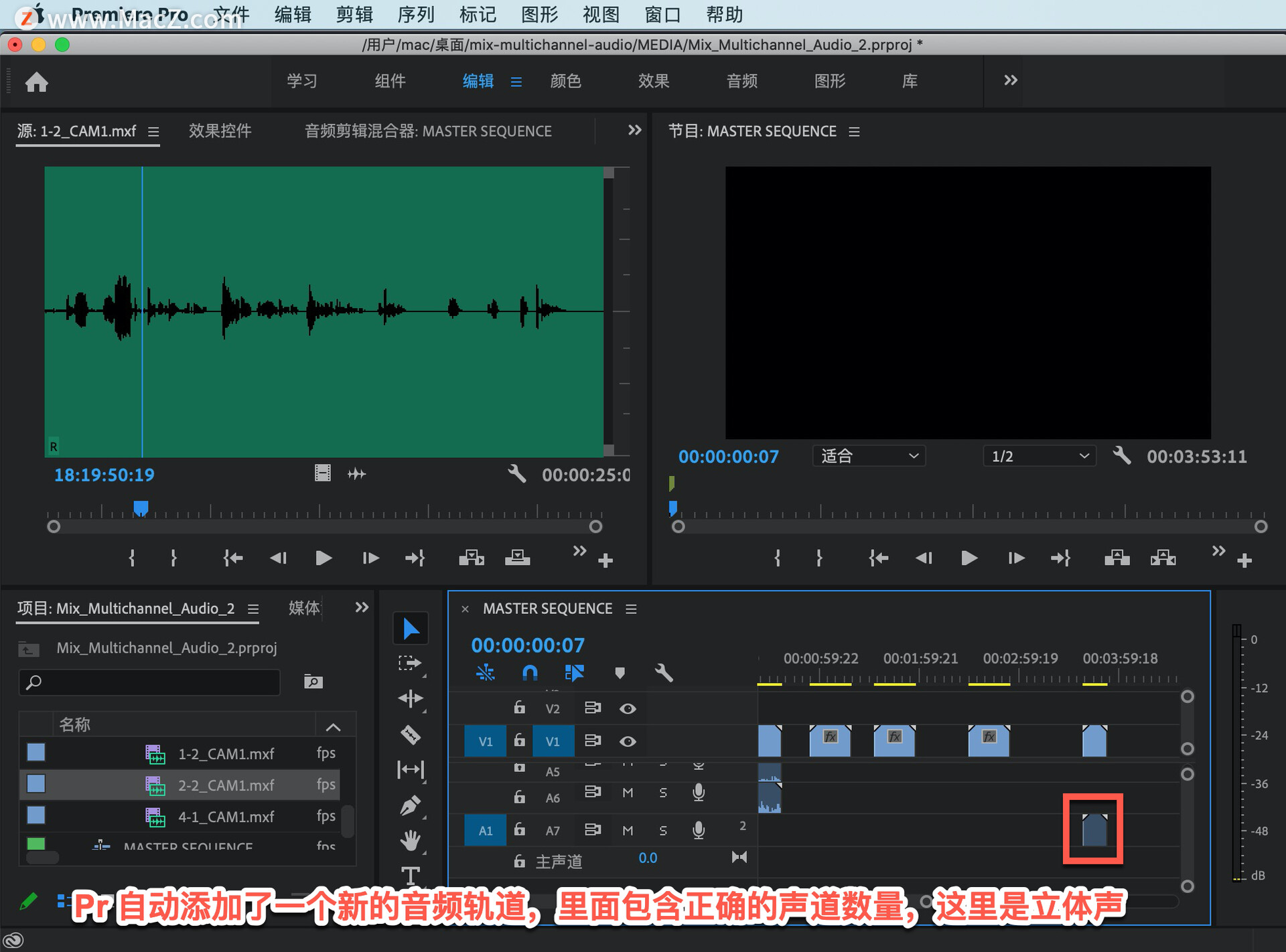
Task: Mark Out point in Program monitor
Action: click(819, 558)
